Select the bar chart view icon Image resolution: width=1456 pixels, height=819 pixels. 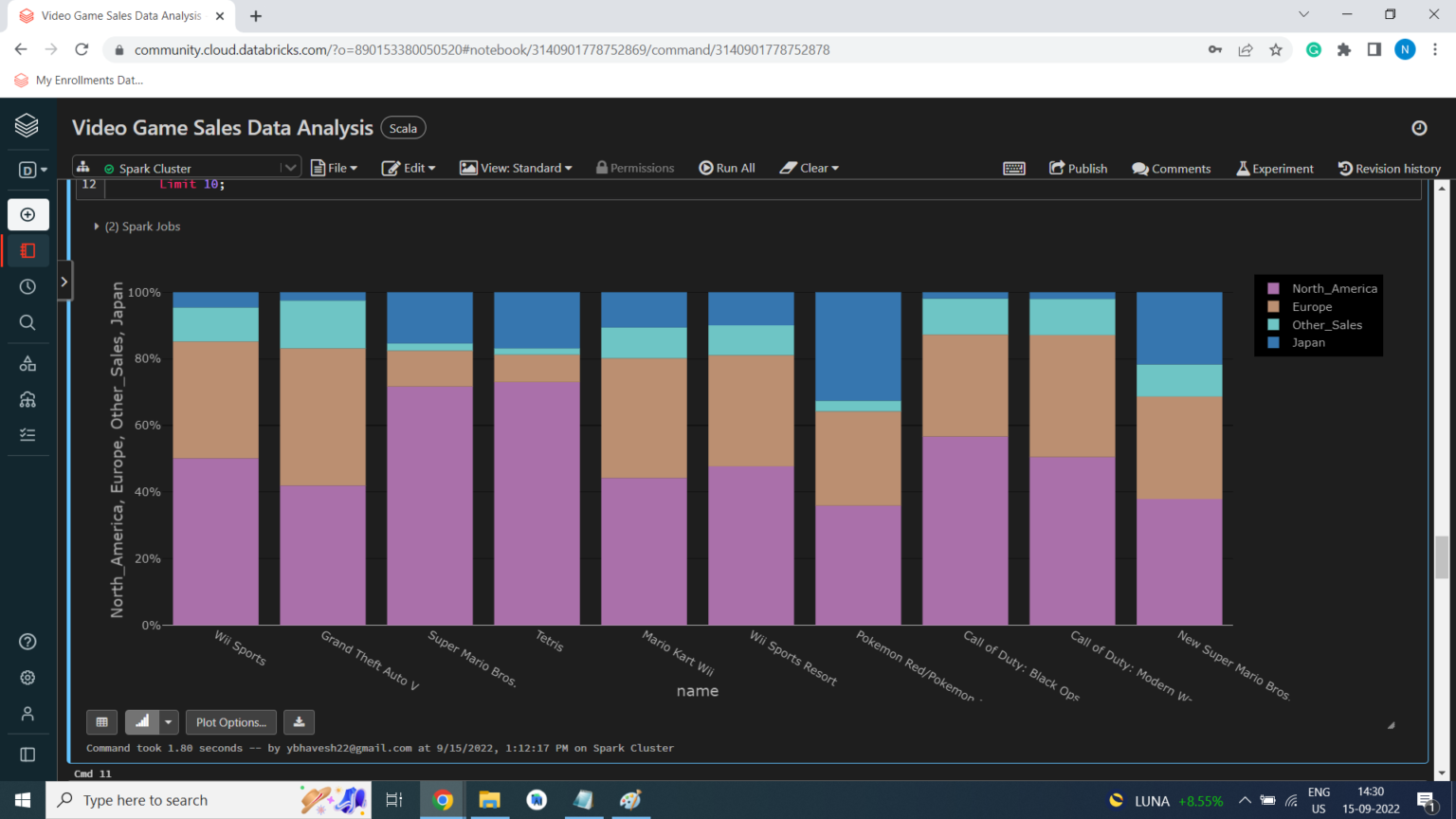[x=142, y=722]
